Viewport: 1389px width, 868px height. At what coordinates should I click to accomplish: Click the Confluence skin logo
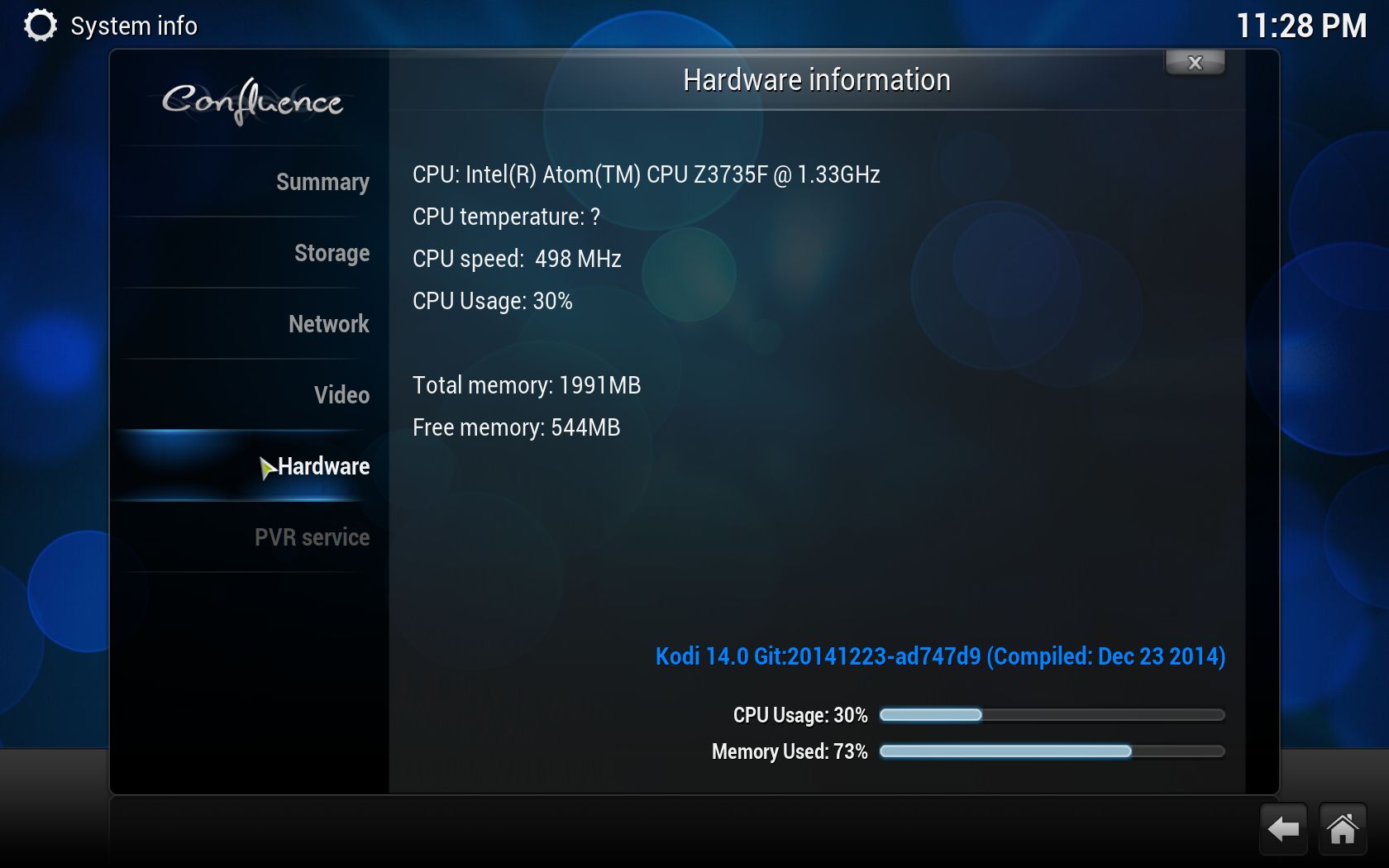[x=251, y=101]
